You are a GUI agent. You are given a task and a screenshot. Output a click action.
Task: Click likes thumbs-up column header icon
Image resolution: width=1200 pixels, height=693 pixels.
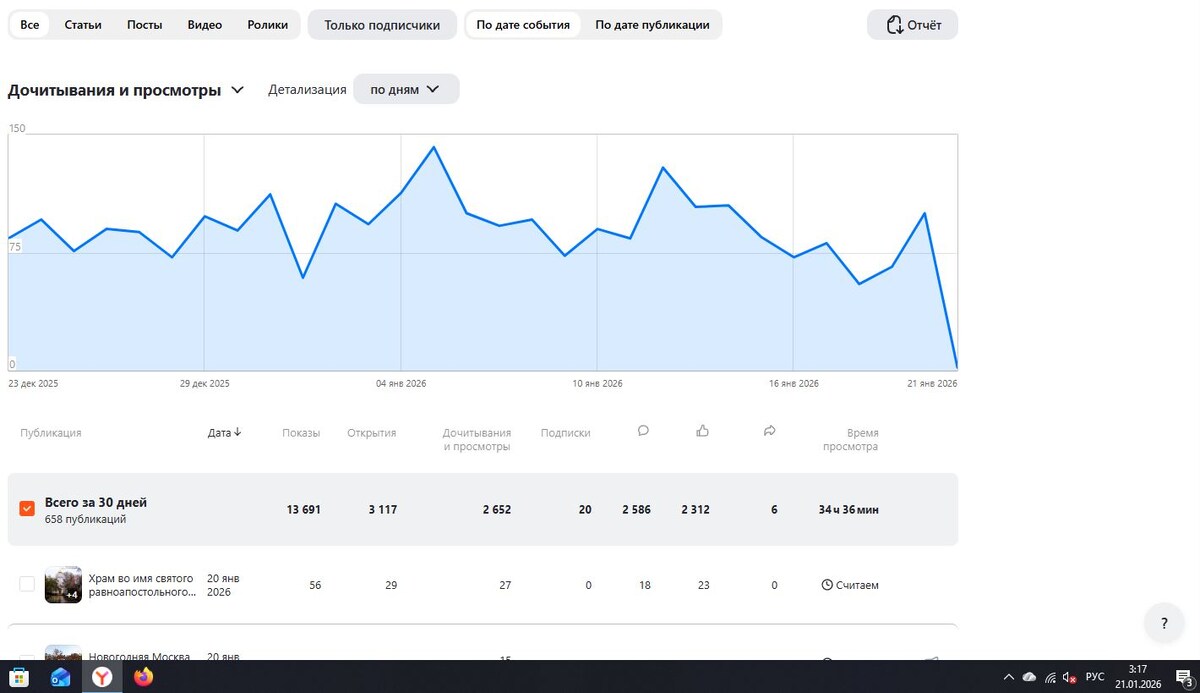click(x=703, y=431)
